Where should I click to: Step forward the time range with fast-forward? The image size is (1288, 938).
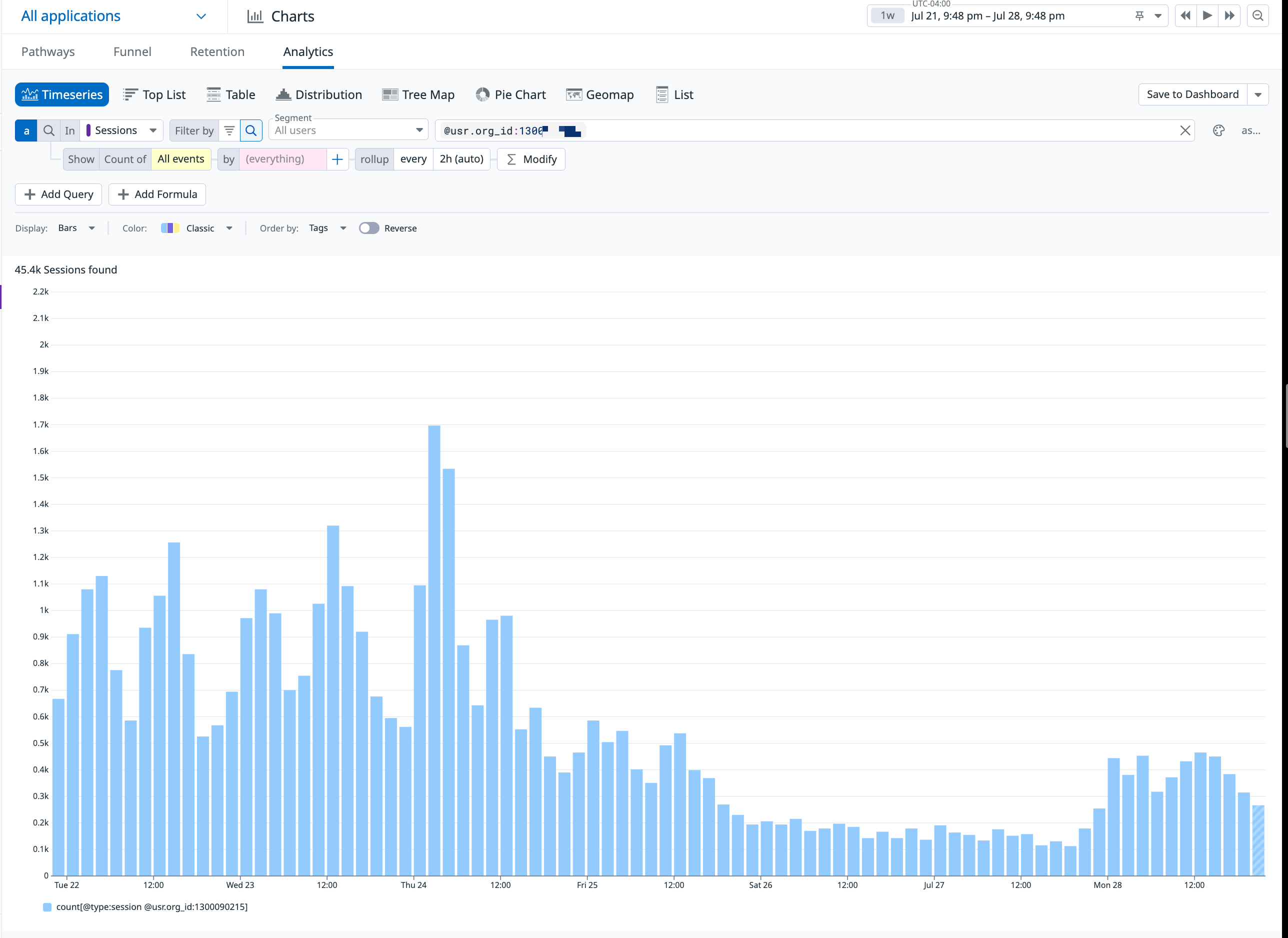(1229, 16)
